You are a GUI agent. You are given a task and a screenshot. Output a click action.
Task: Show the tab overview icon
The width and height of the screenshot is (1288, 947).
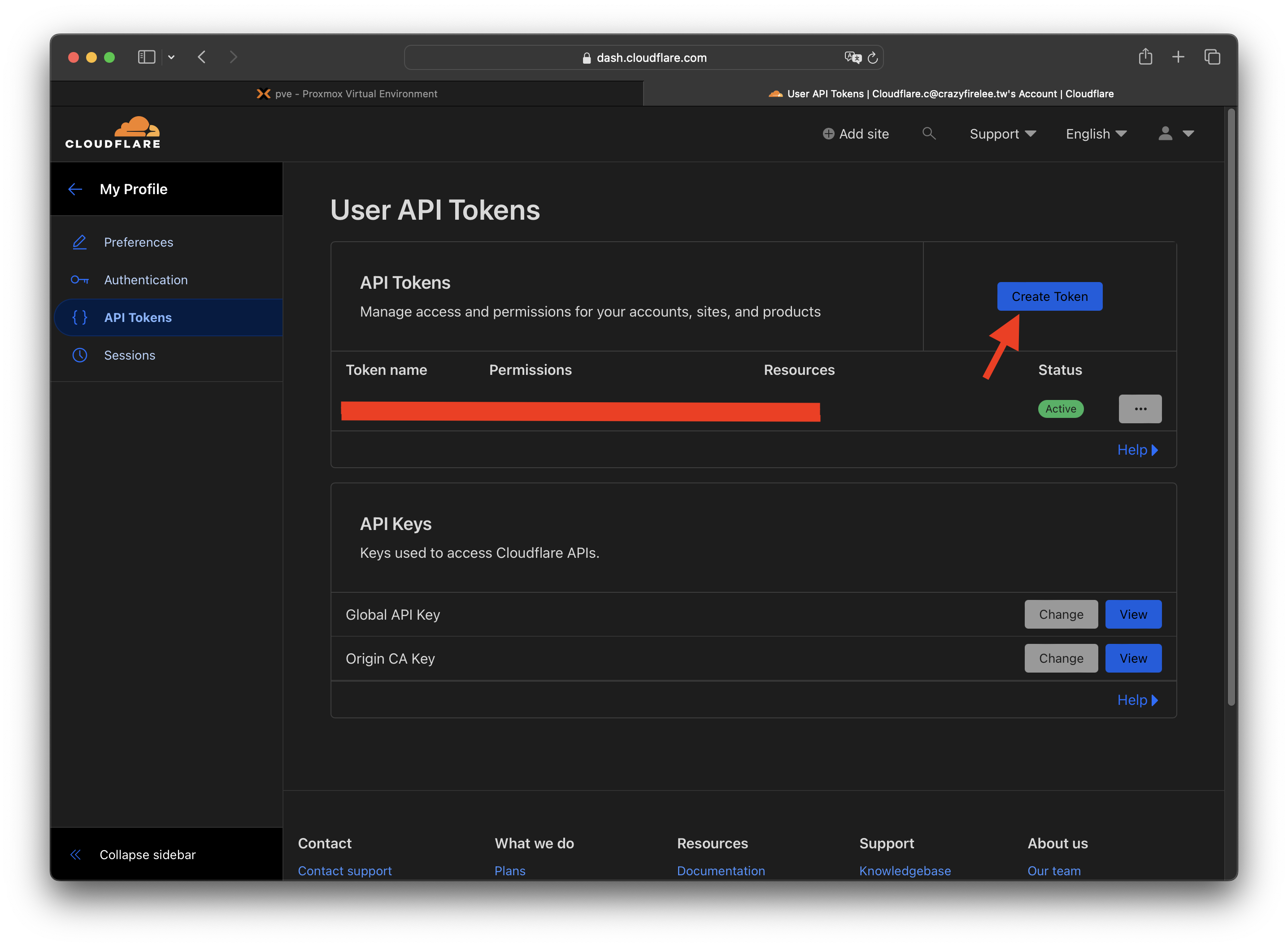tap(1212, 57)
